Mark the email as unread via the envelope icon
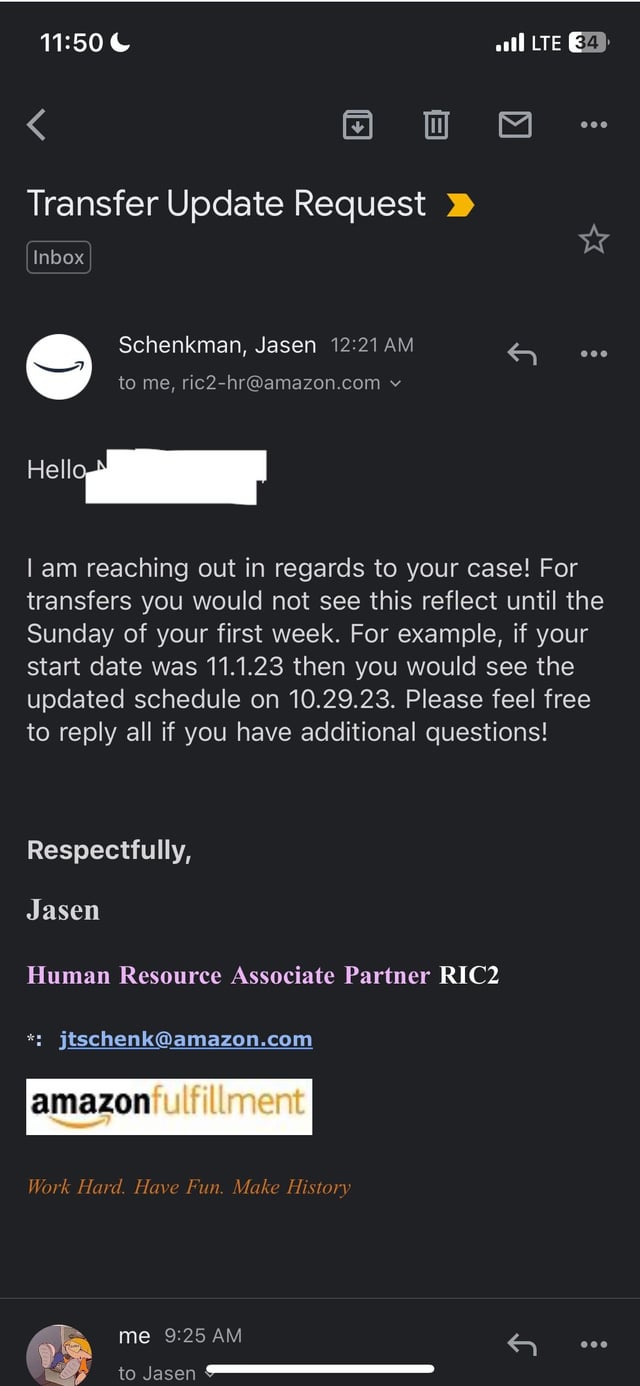This screenshot has width=640, height=1386. click(515, 125)
